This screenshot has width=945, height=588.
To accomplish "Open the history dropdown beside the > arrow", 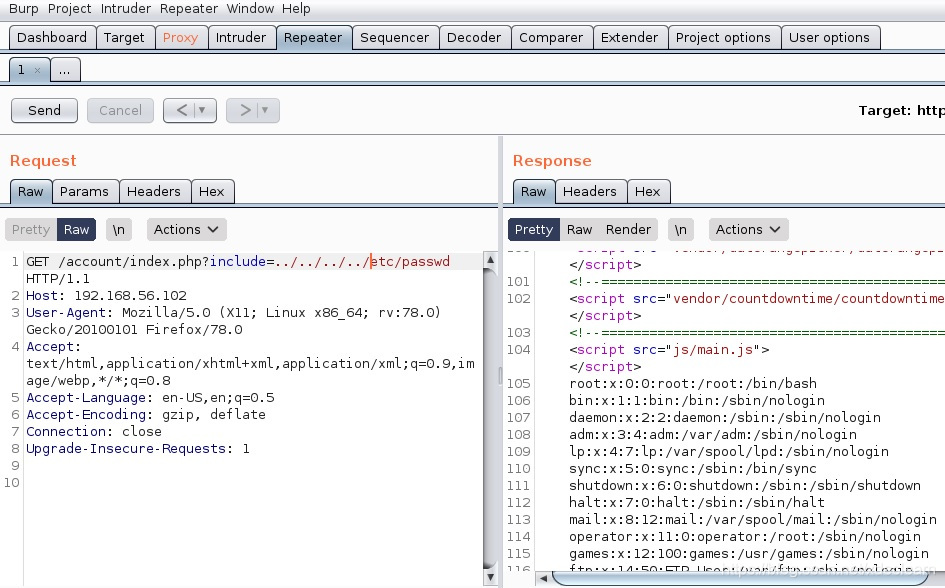I will click(265, 110).
